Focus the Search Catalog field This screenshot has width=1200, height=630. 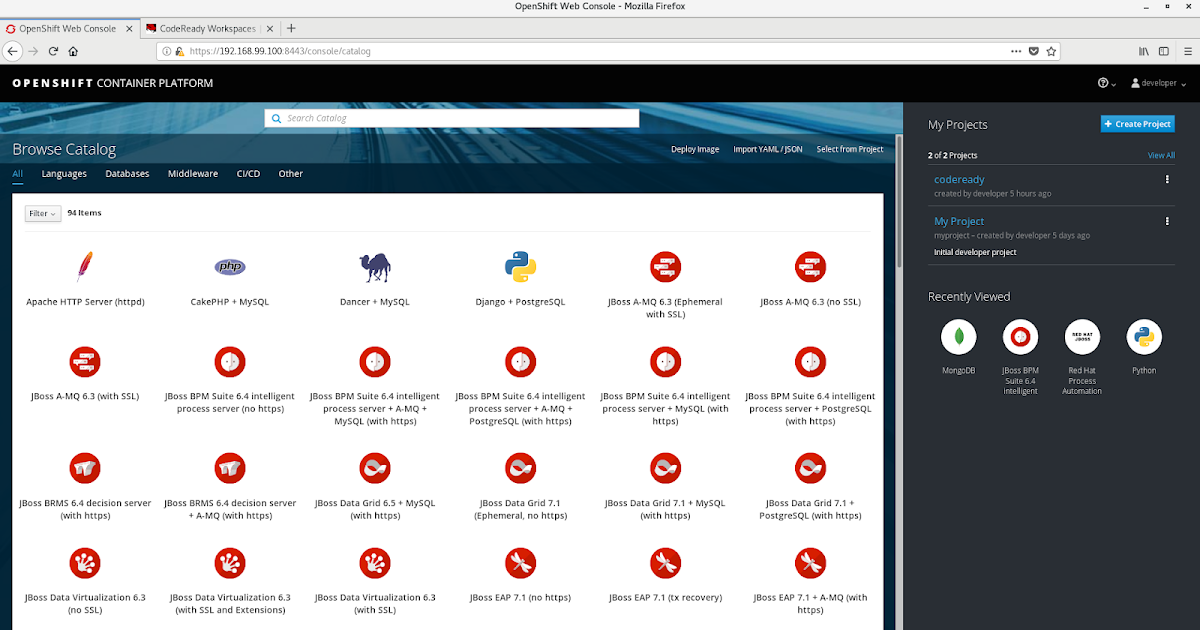(x=452, y=118)
